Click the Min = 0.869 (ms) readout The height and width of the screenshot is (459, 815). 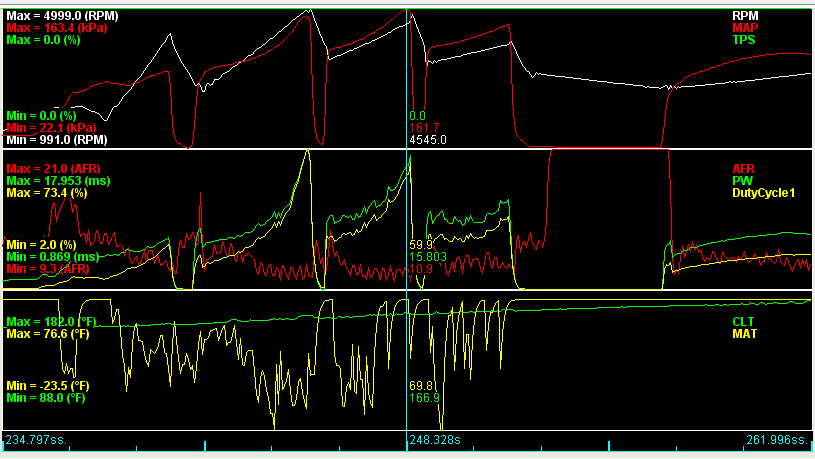[x=52, y=256]
